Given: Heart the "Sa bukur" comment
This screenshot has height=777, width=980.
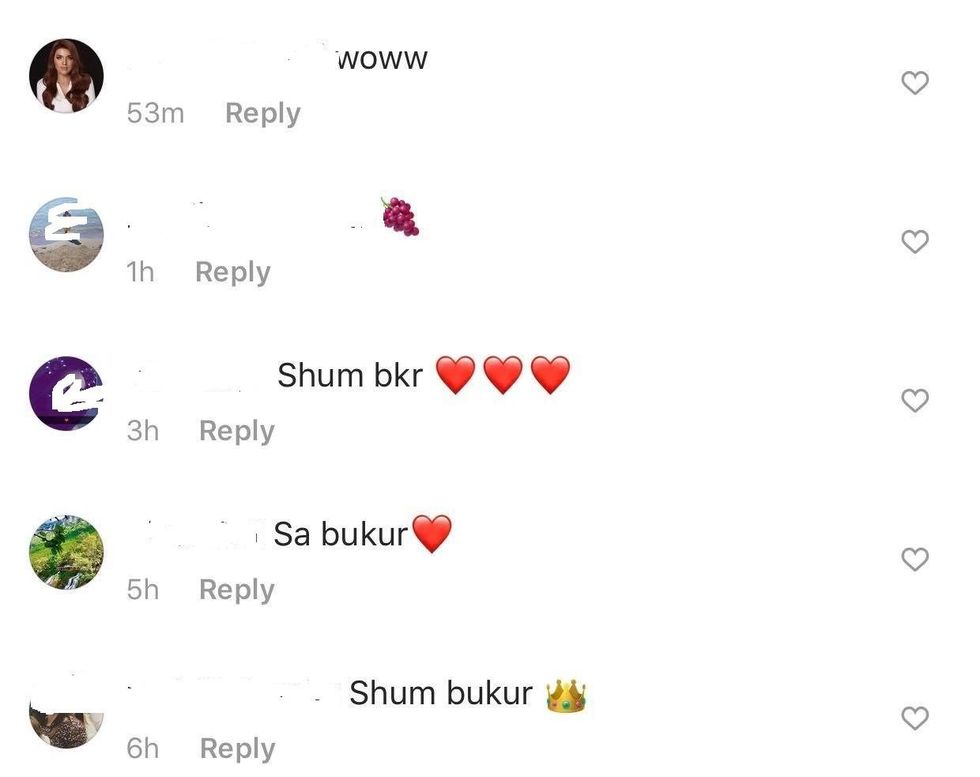Looking at the screenshot, I should [915, 559].
